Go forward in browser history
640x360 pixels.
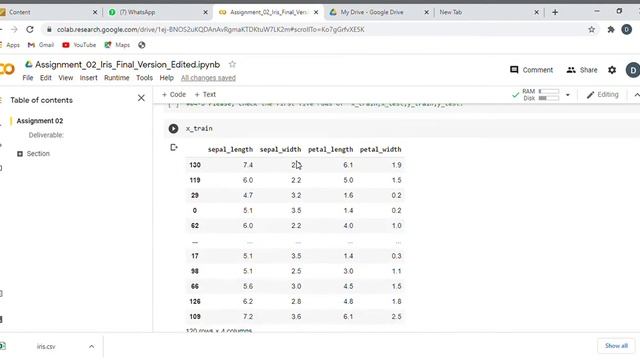click(x=14, y=29)
